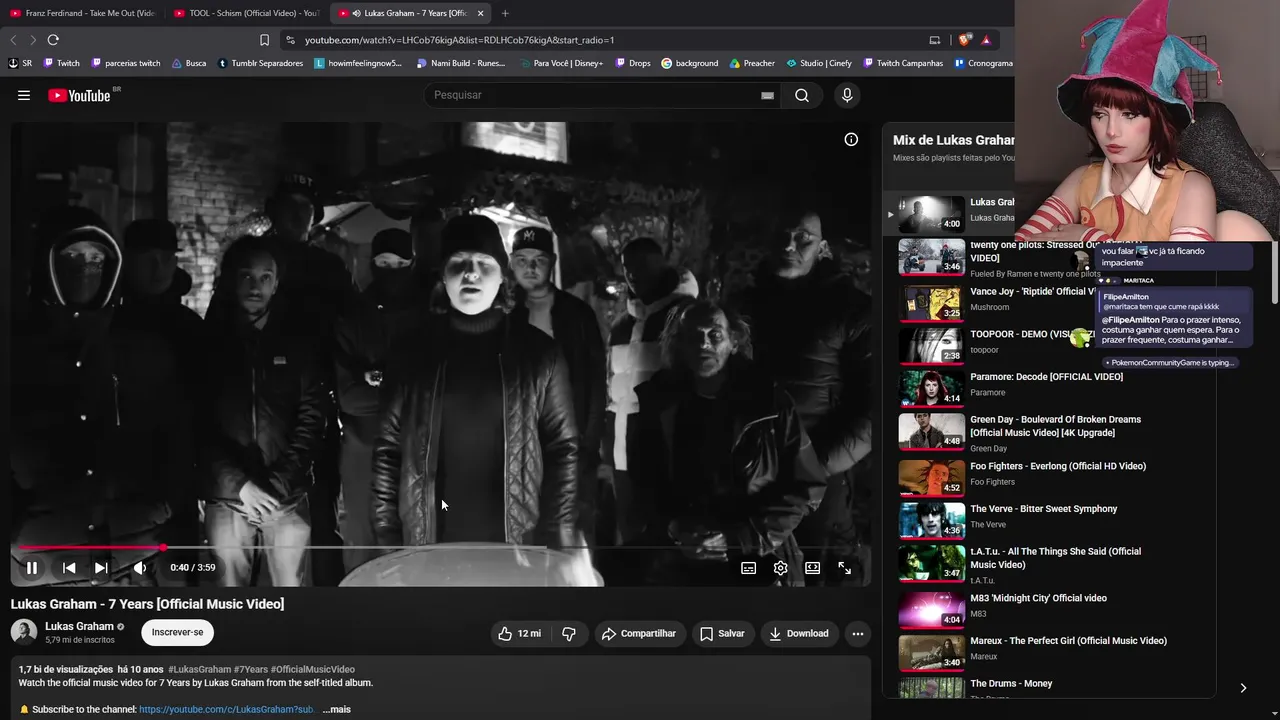Bookmark this page using the bookmark icon

point(264,40)
